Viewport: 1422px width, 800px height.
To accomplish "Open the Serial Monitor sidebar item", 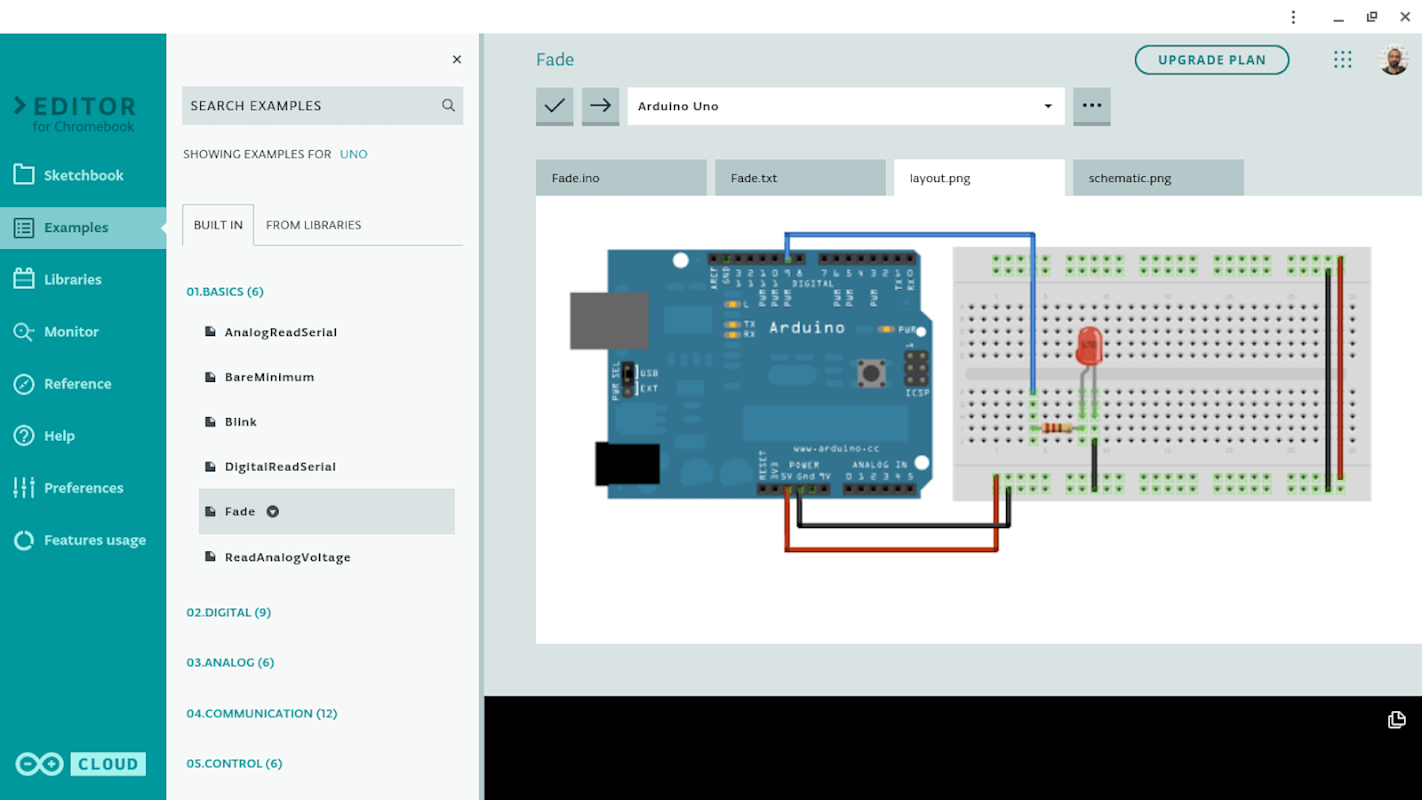I will (71, 332).
